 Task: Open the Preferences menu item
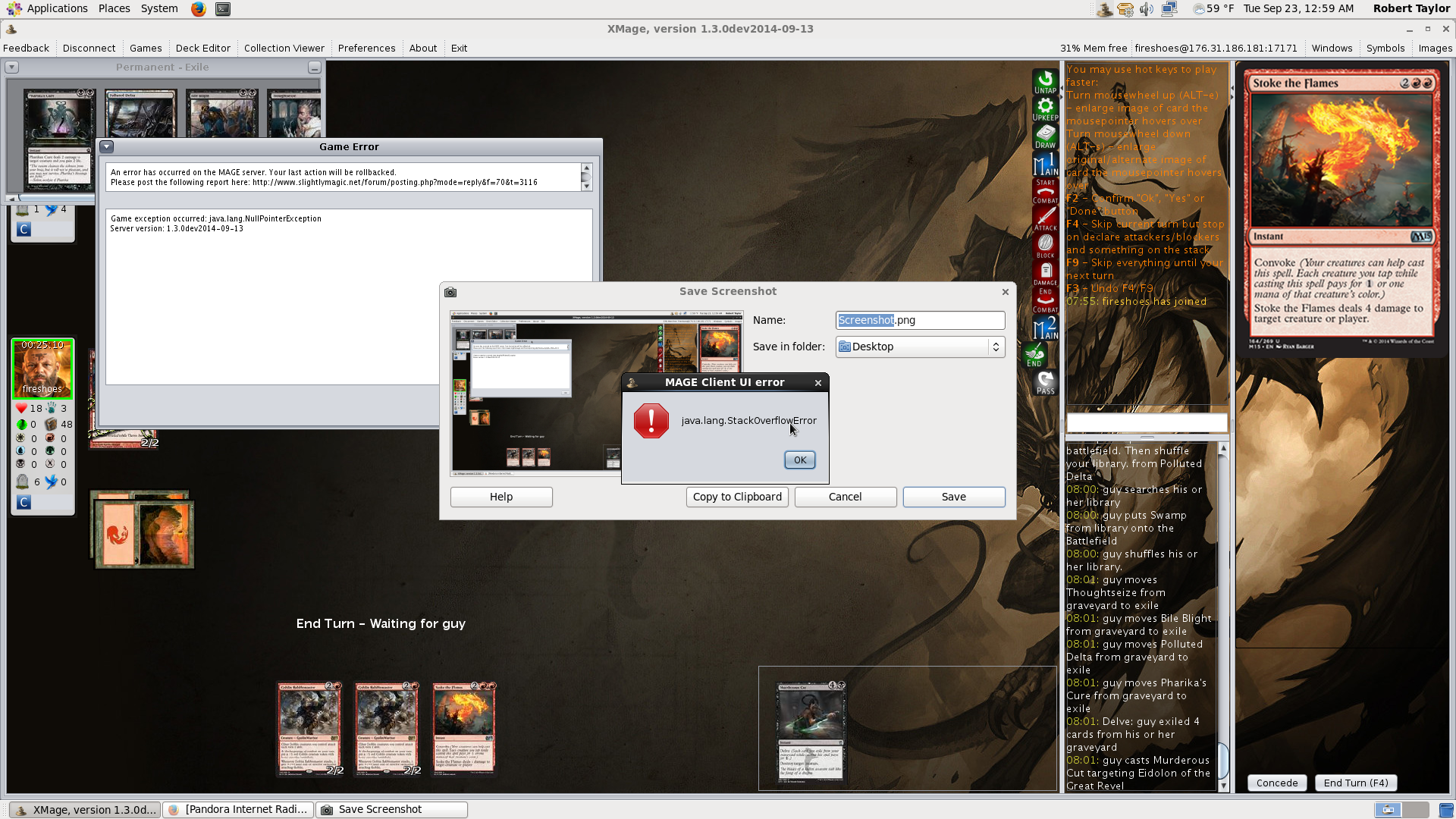[366, 48]
